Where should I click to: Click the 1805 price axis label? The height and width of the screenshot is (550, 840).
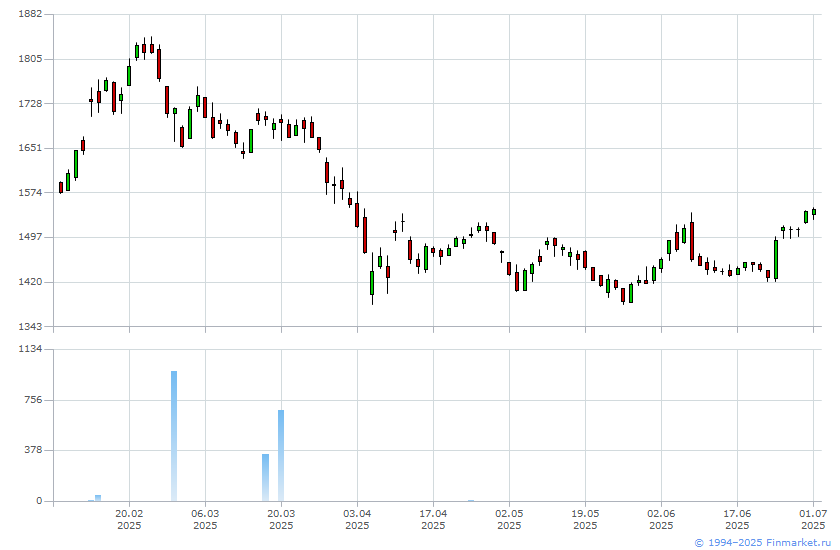30,59
